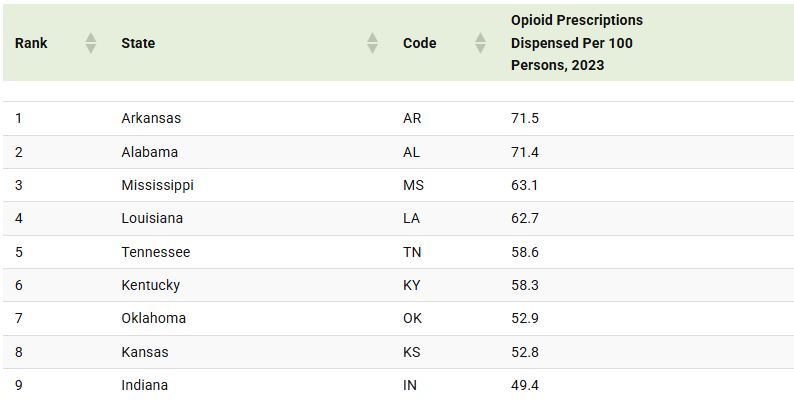Click the 62.7 prescriptions value
Image resolution: width=794 pixels, height=408 pixels.
pyautogui.click(x=525, y=218)
